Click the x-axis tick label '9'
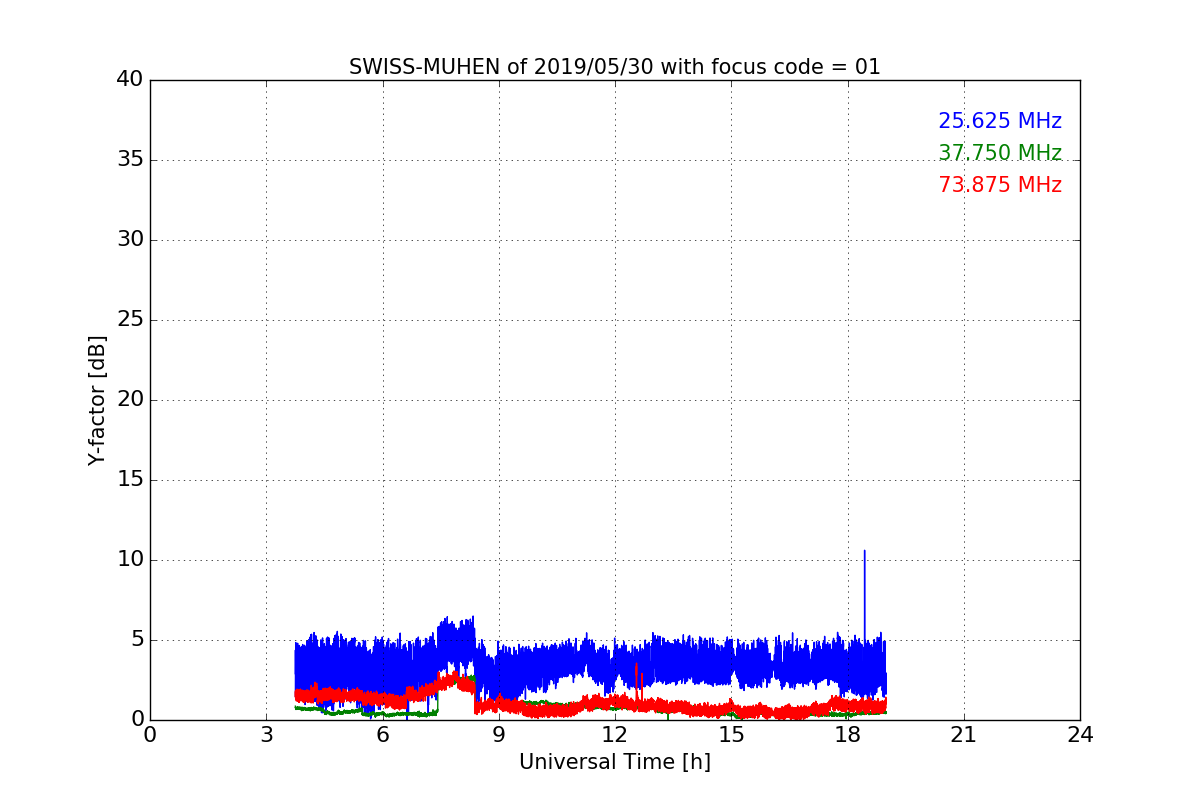 coord(499,735)
